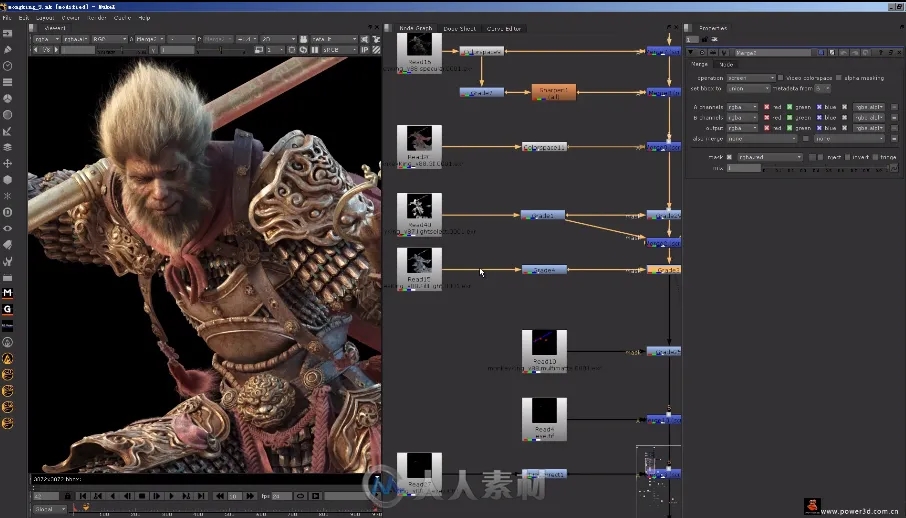This screenshot has width=906, height=518.
Task: Jump to the last frame
Action: [201, 496]
